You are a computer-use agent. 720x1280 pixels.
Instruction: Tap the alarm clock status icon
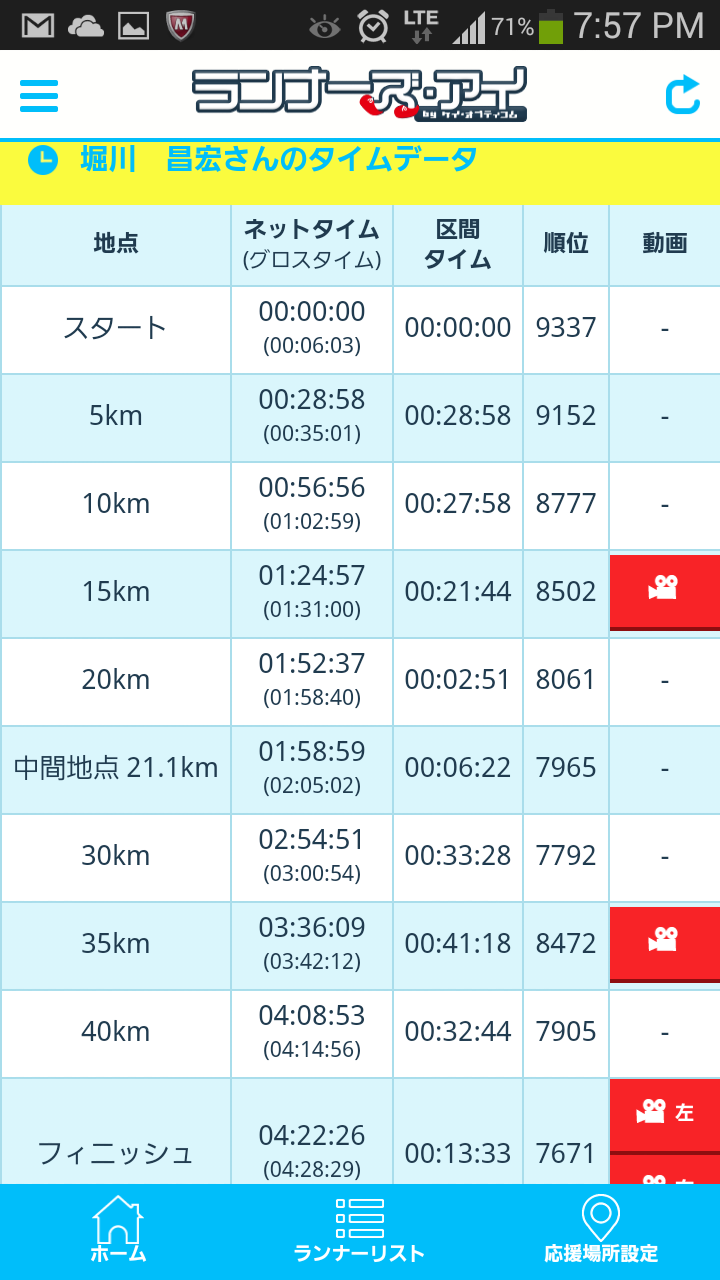[x=373, y=25]
